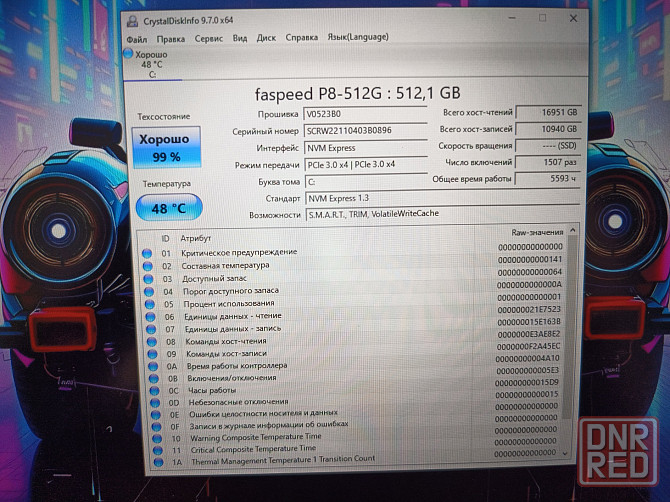This screenshot has width=670, height=502.
Task: Minimize the CrystalDiskInfo window
Action: coord(512,18)
